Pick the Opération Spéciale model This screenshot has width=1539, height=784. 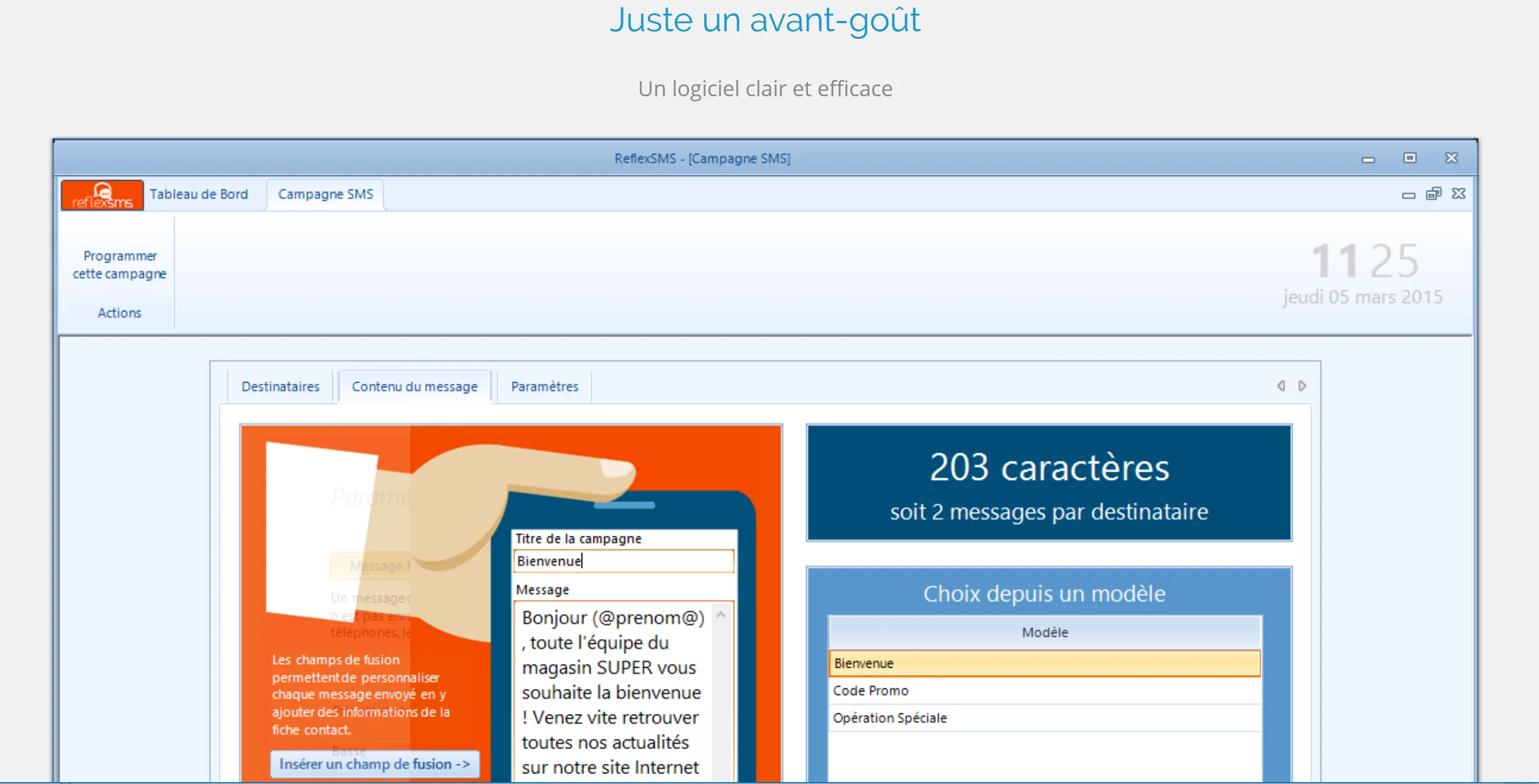tap(1044, 718)
